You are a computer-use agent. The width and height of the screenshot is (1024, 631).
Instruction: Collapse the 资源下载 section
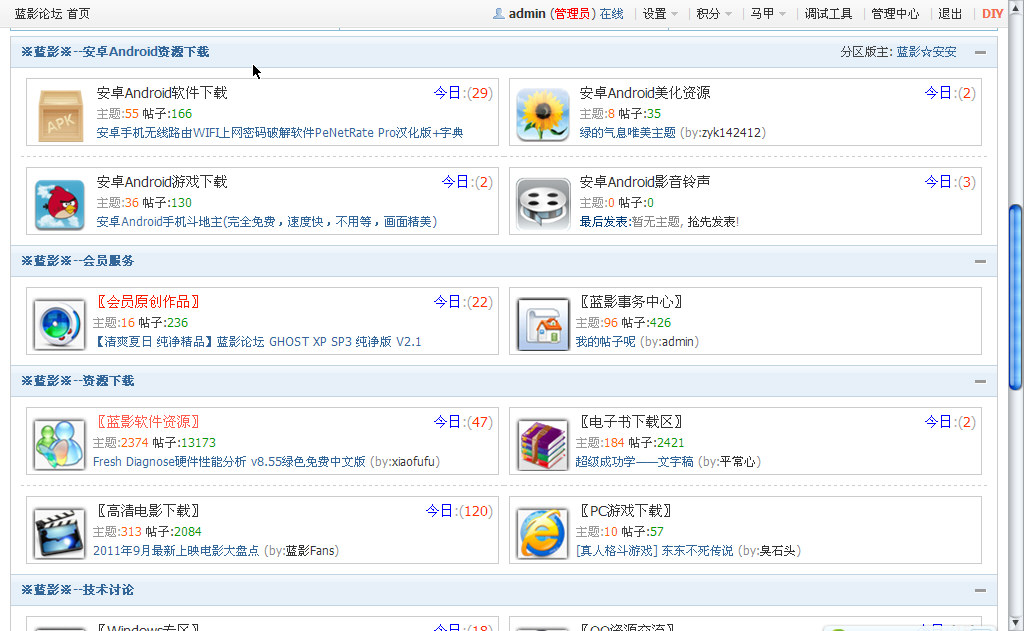(980, 381)
